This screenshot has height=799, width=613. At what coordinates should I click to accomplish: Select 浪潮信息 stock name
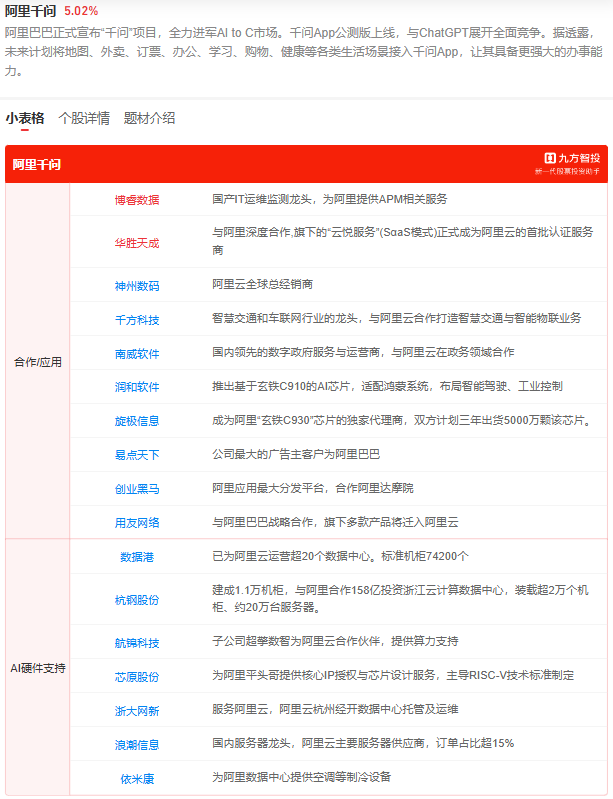coord(137,744)
